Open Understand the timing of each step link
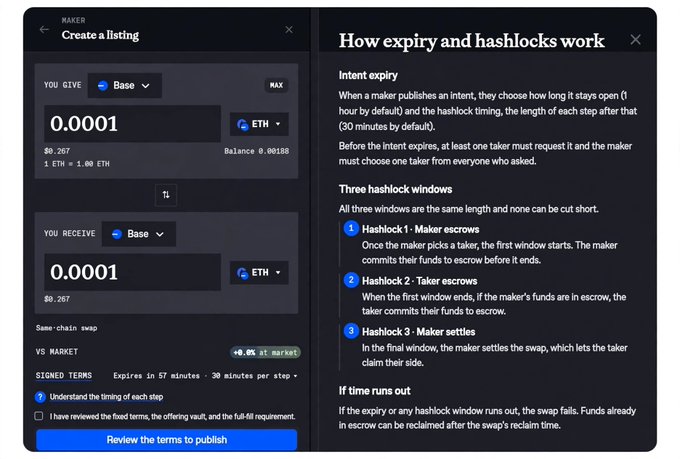680x459 pixels. (x=106, y=397)
